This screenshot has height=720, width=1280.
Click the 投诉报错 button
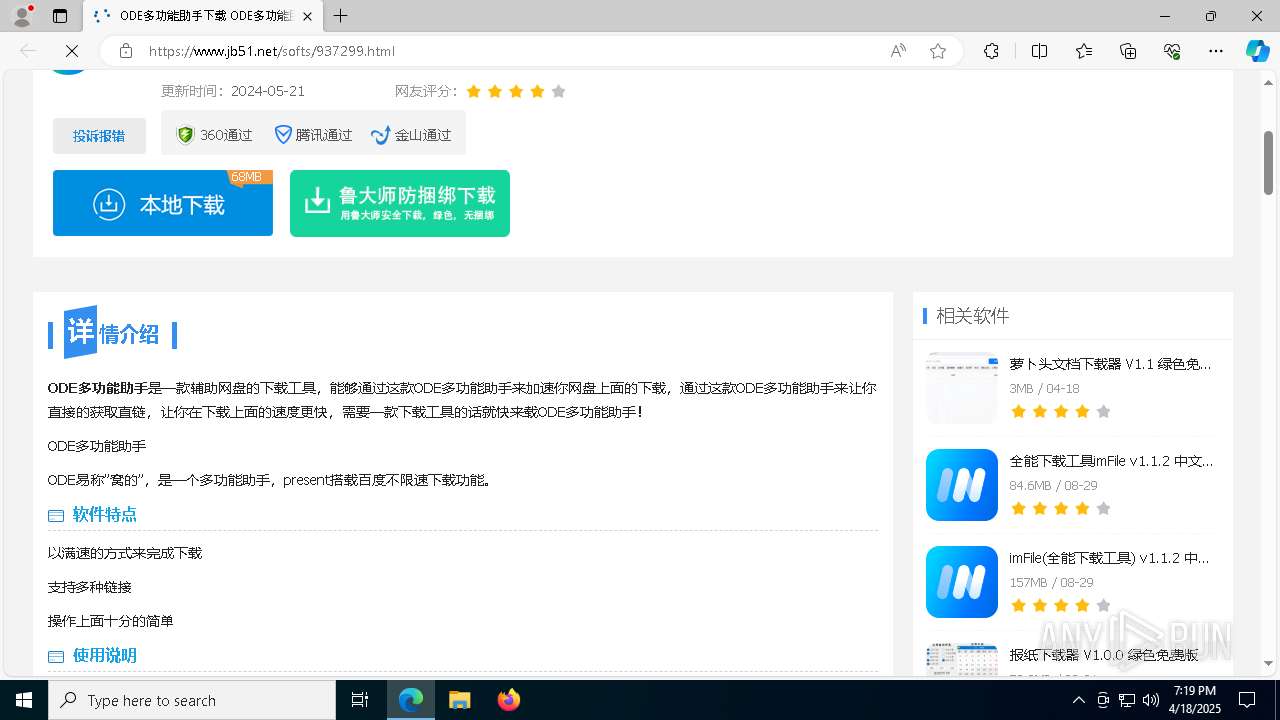(99, 136)
